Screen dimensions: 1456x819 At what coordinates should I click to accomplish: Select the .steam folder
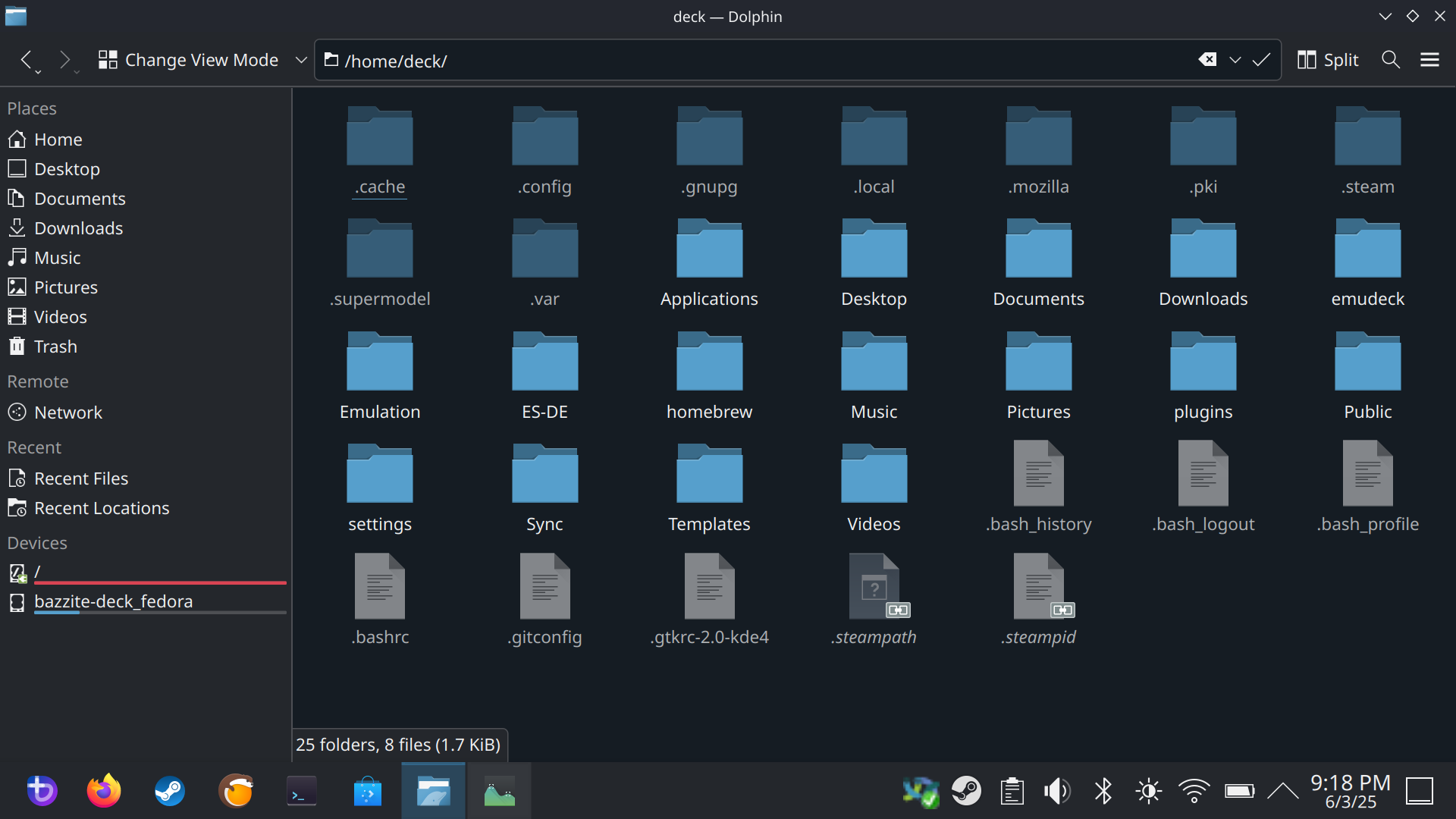(1368, 151)
